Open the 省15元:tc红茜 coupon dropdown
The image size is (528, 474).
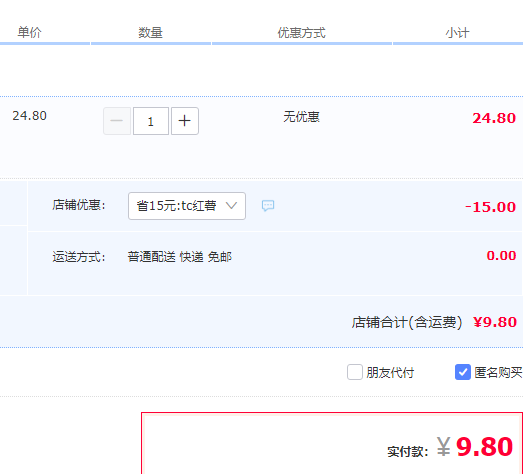(187, 206)
